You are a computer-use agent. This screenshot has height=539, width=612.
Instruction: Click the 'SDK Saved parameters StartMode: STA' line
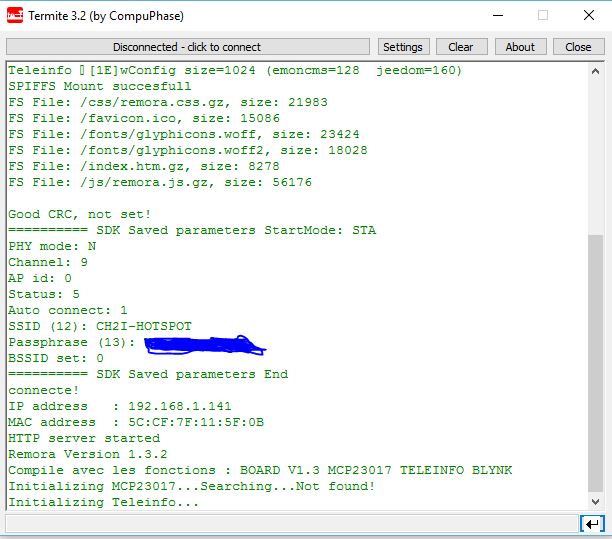click(192, 230)
